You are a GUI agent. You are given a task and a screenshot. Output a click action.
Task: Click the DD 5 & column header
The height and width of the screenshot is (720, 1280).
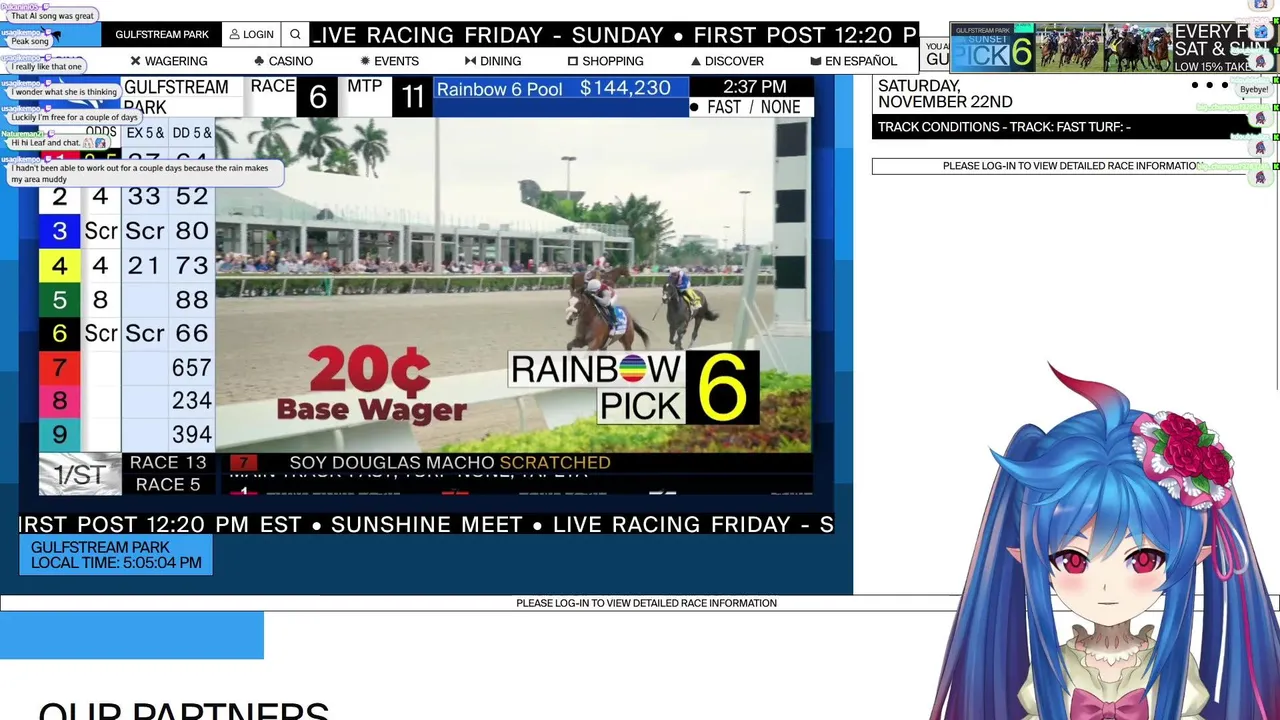(x=191, y=133)
